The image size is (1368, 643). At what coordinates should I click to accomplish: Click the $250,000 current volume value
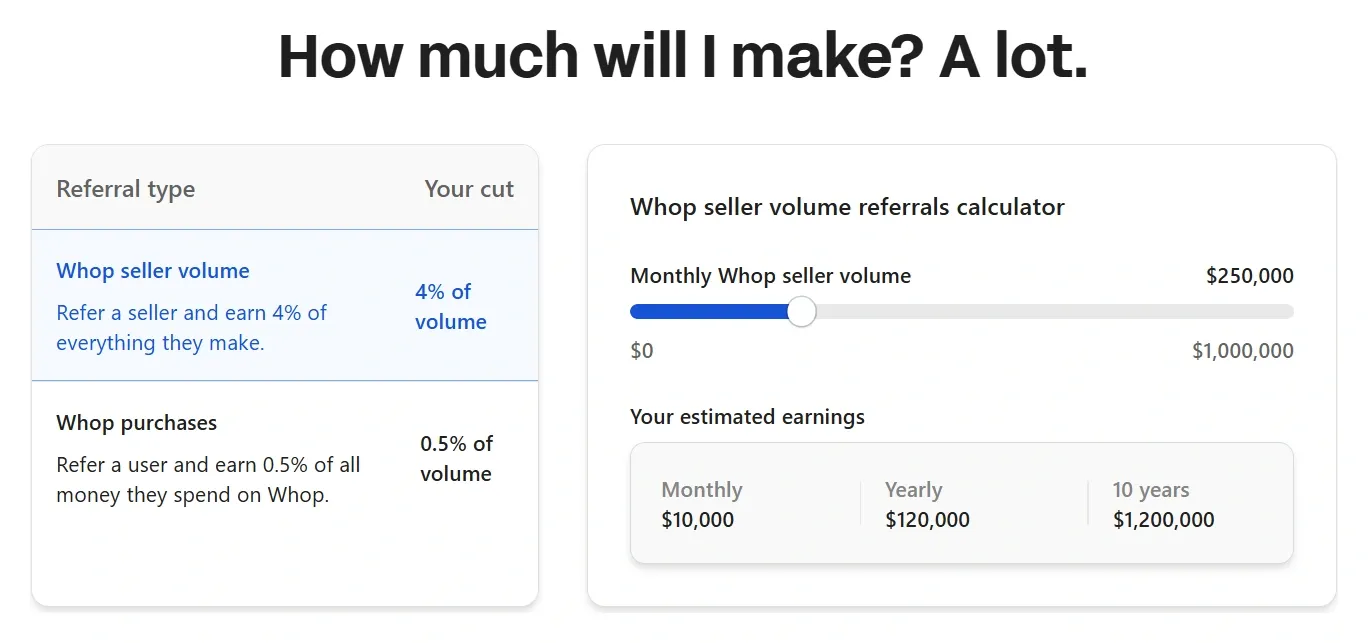click(x=1249, y=276)
